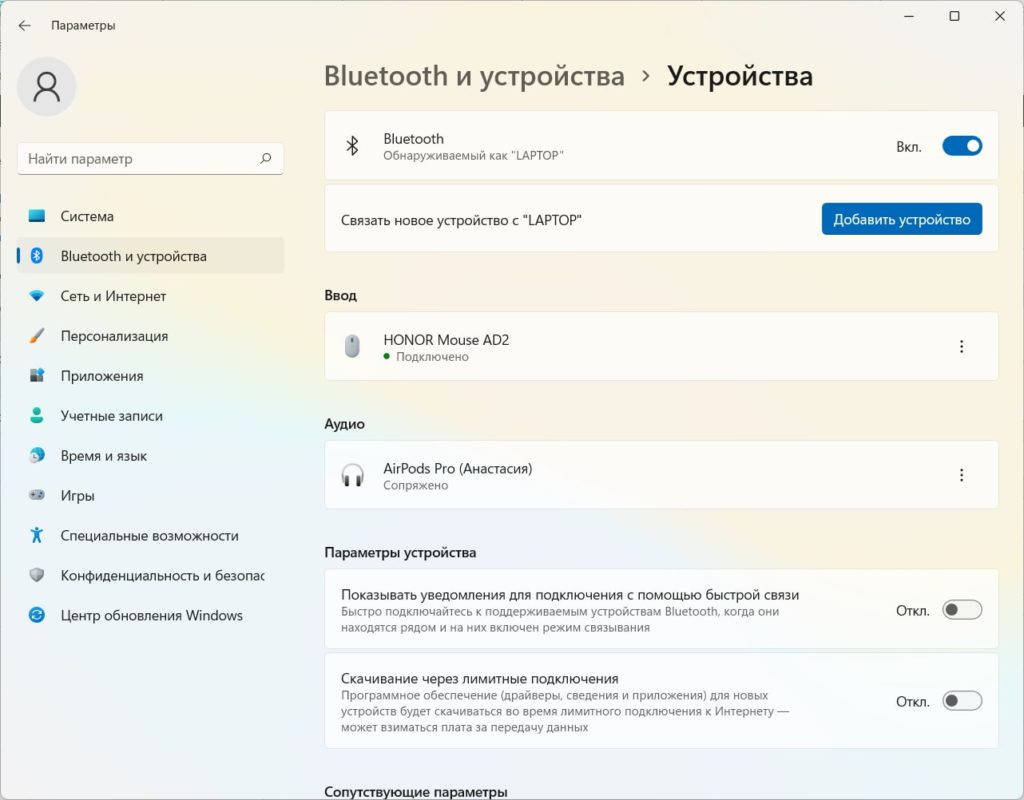Click the Время и язык globe icon
The height and width of the screenshot is (800, 1024).
37,455
